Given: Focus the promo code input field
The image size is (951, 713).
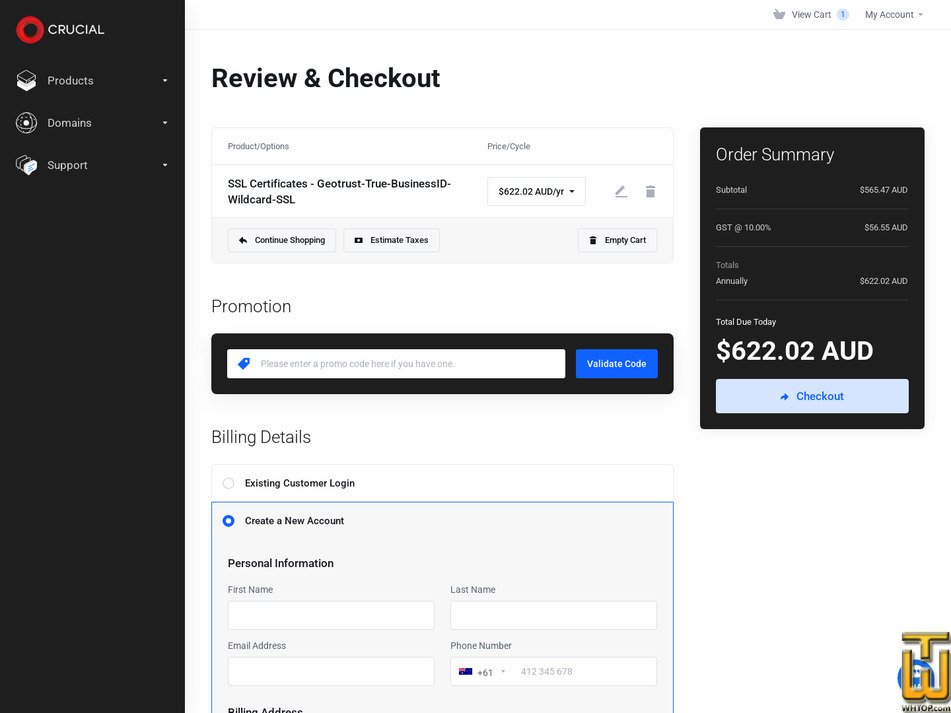Looking at the screenshot, I should [x=396, y=364].
